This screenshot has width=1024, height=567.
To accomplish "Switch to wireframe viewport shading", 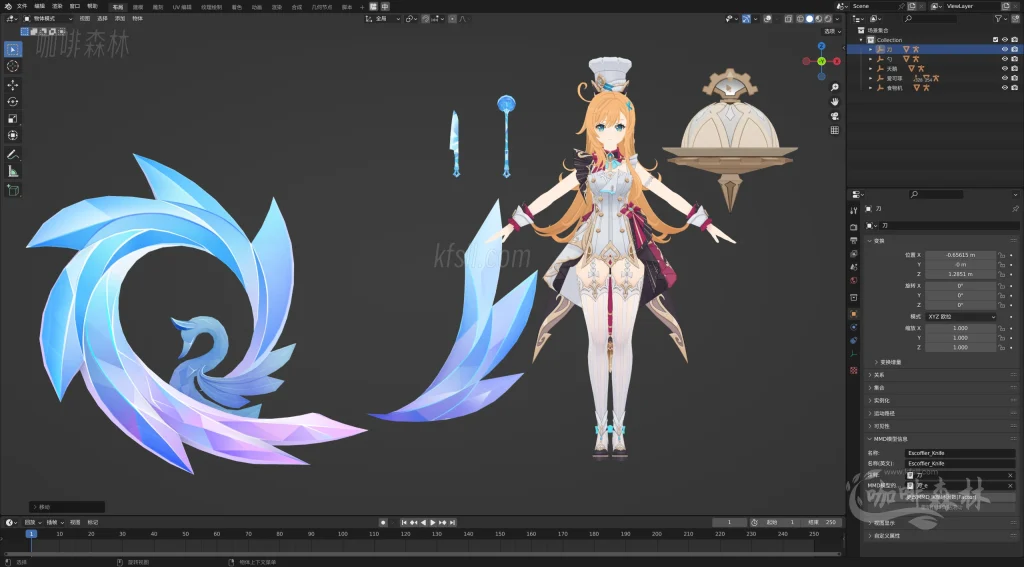I will click(x=800, y=19).
